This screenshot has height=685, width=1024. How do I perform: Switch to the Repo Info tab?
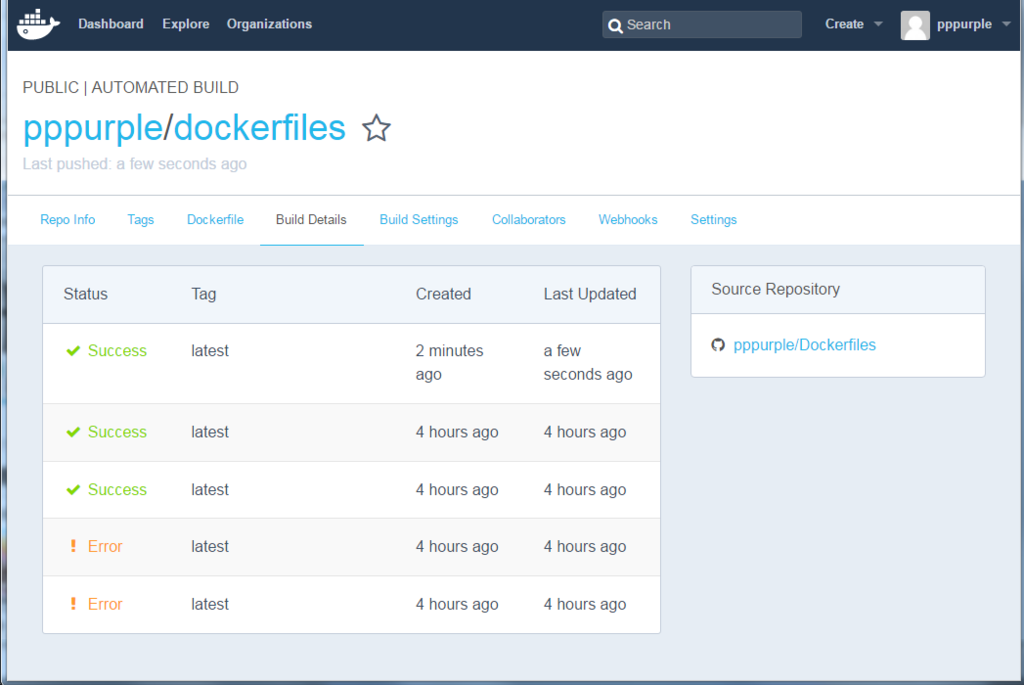(67, 219)
